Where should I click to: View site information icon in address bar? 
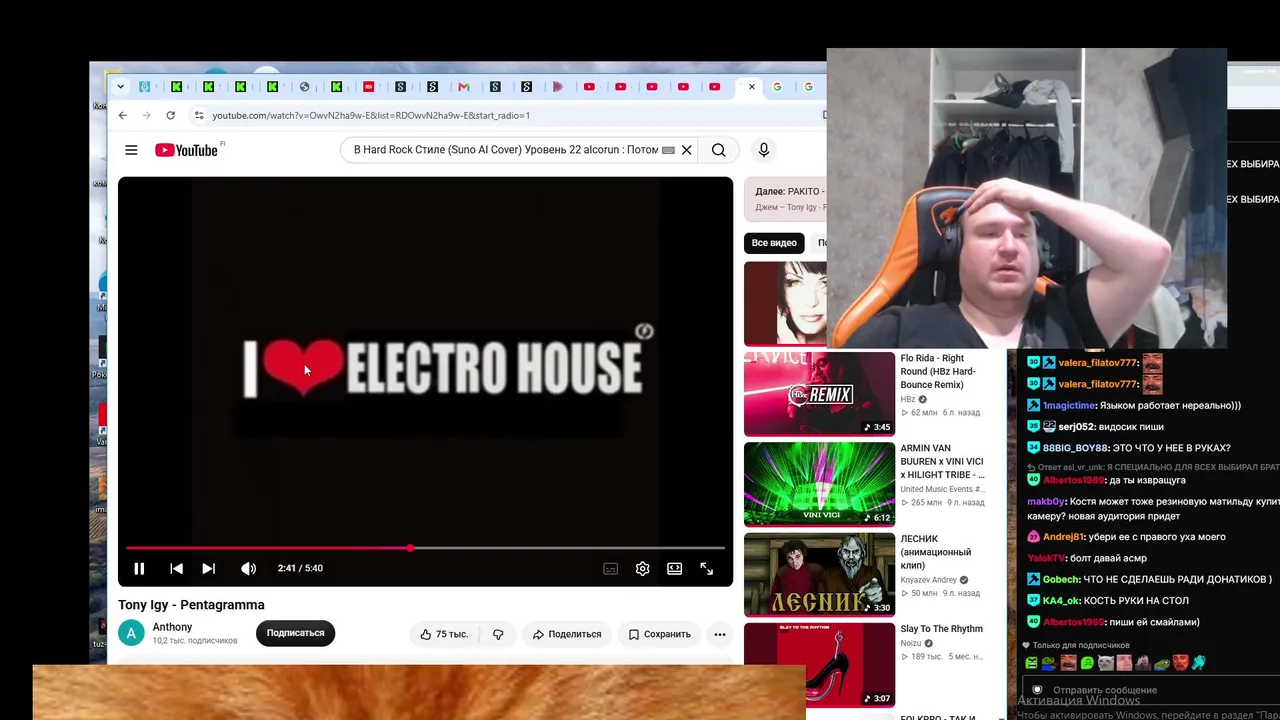point(199,115)
